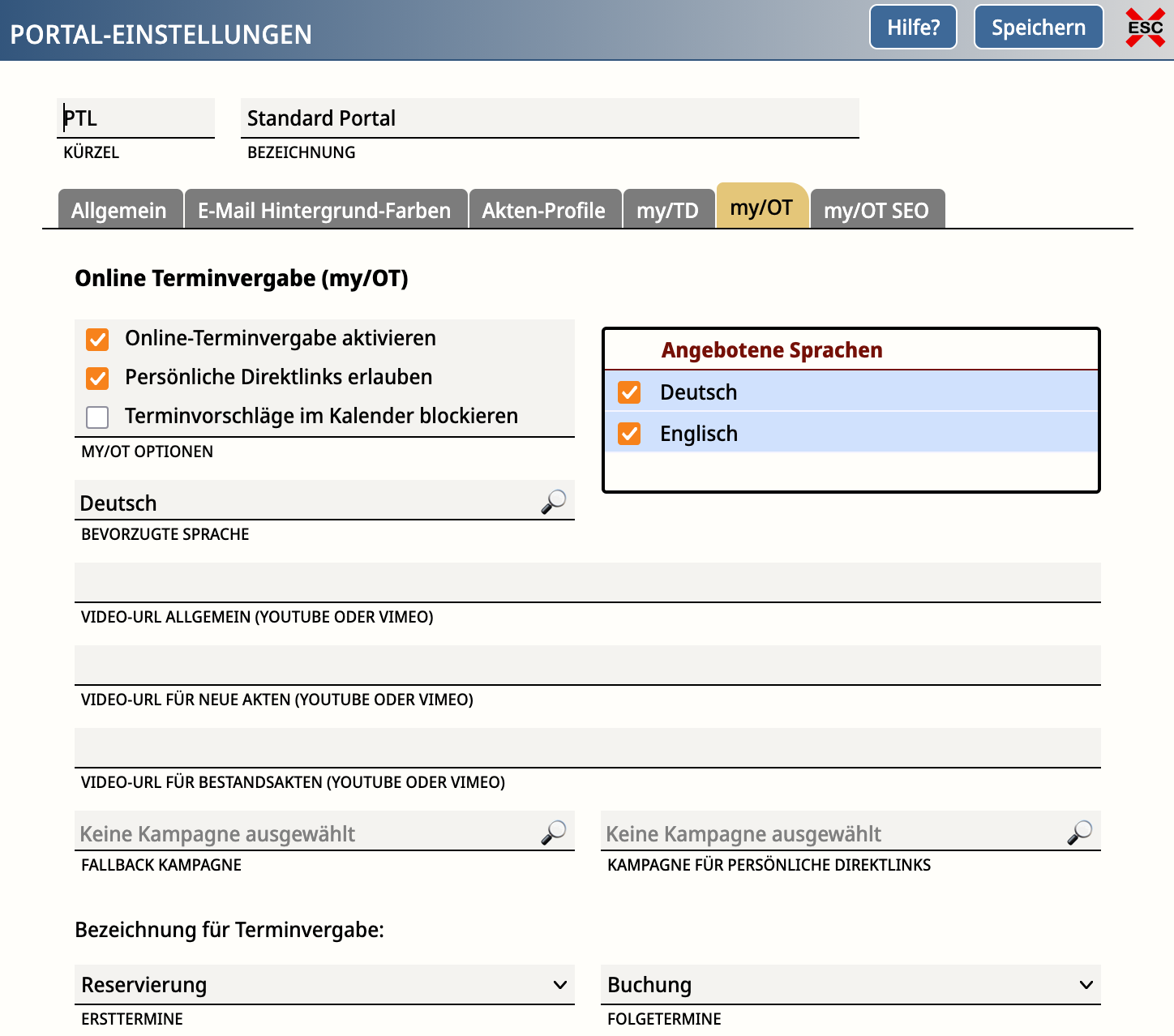Viewport: 1174px width, 1036px height.
Task: Expand the Folgetermine Buchung dropdown
Action: tap(851, 985)
